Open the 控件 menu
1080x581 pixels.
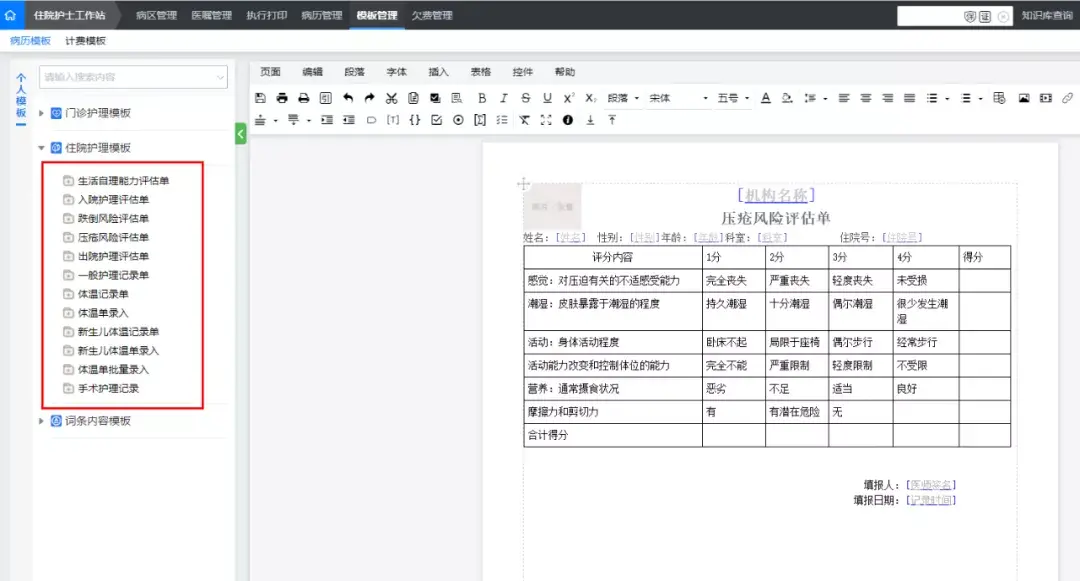(522, 72)
